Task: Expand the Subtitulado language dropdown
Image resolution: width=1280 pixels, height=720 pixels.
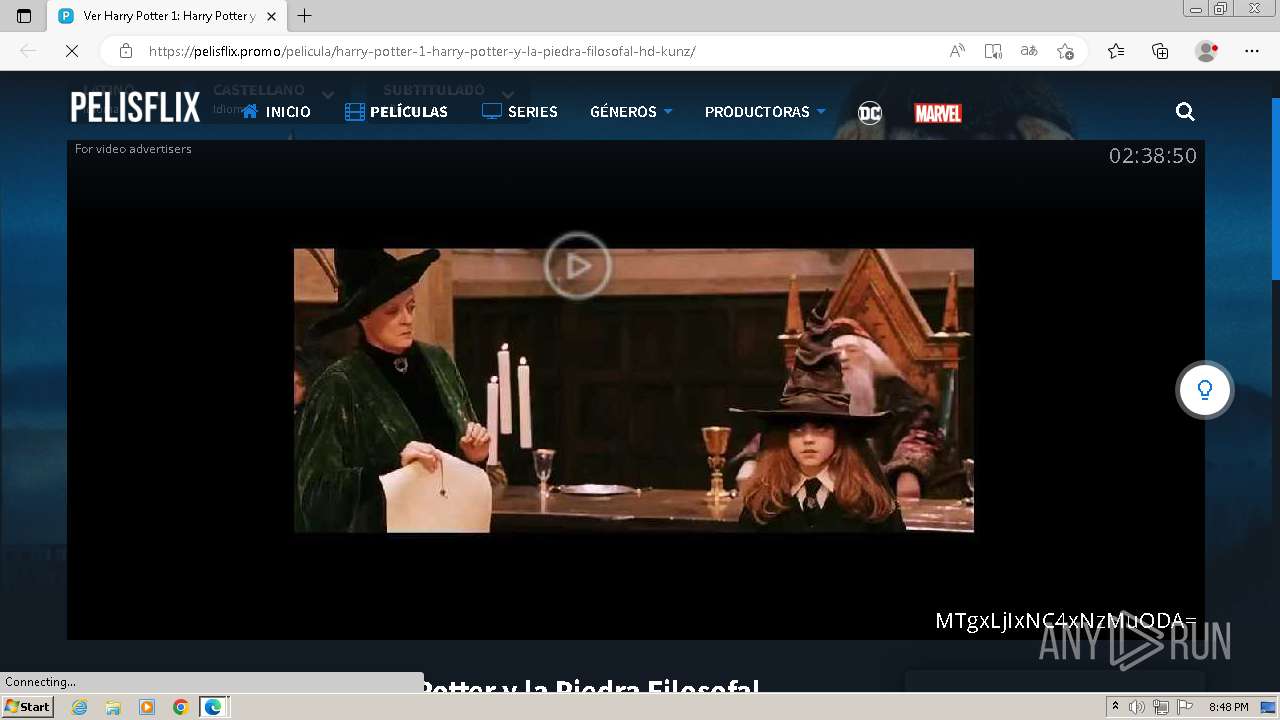Action: pos(449,91)
